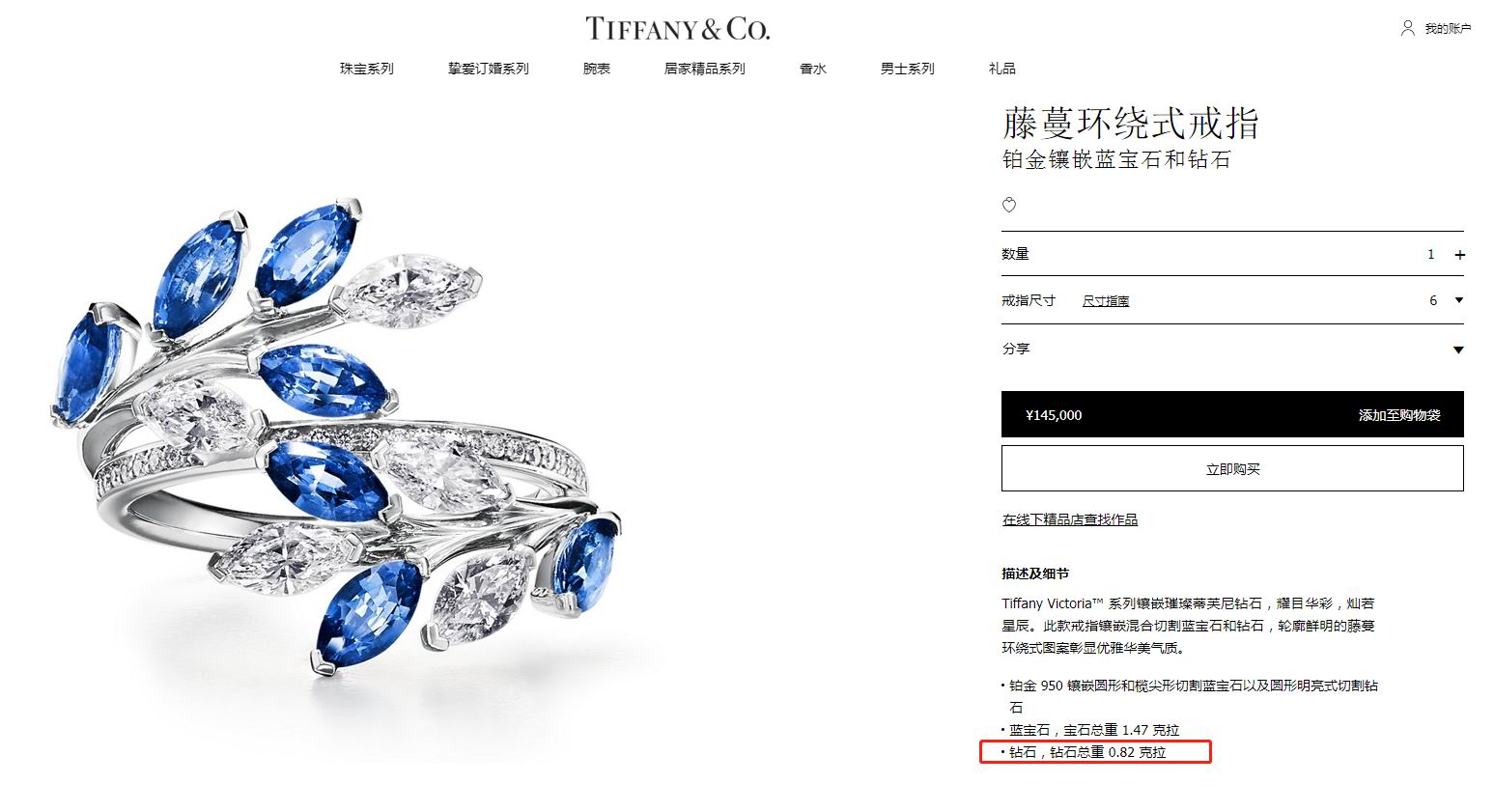1494x812 pixels.
Task: Click the heart wishlist icon
Action: (1009, 205)
